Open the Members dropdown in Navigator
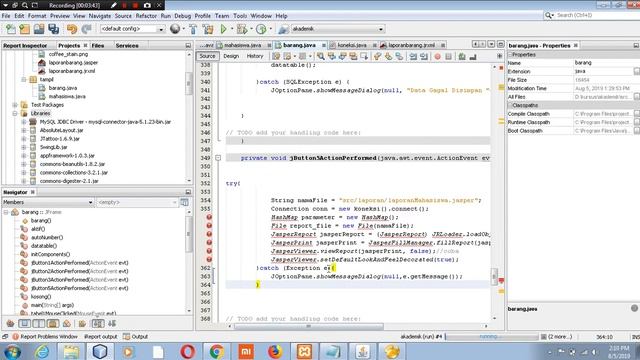The width and height of the screenshot is (640, 360). tap(48, 202)
